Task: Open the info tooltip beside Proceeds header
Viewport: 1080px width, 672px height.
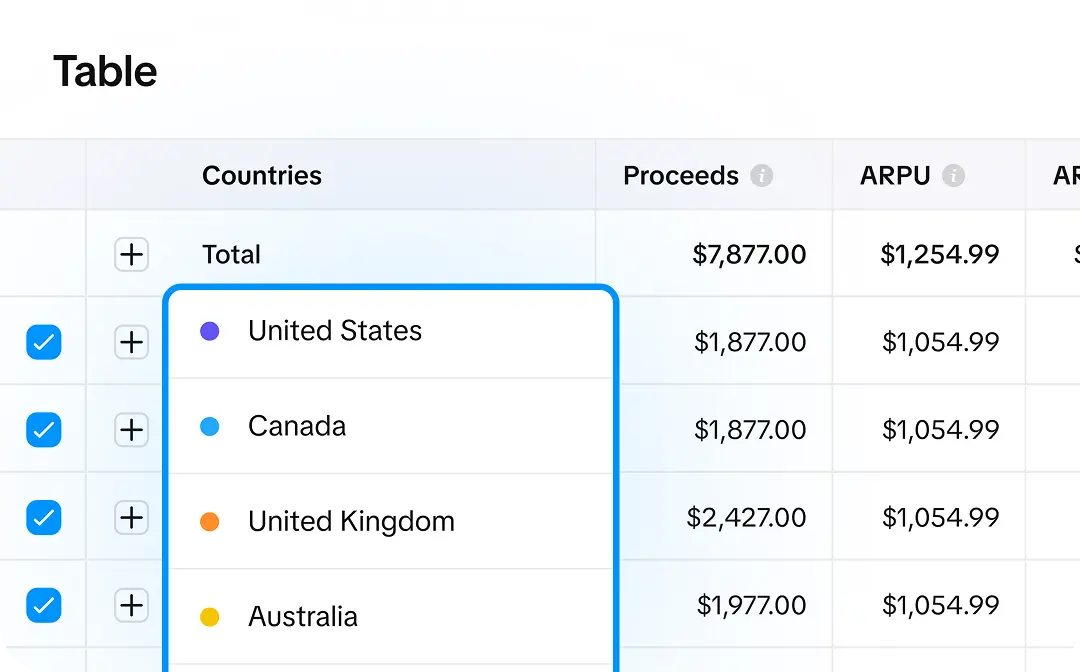Action: coord(763,175)
